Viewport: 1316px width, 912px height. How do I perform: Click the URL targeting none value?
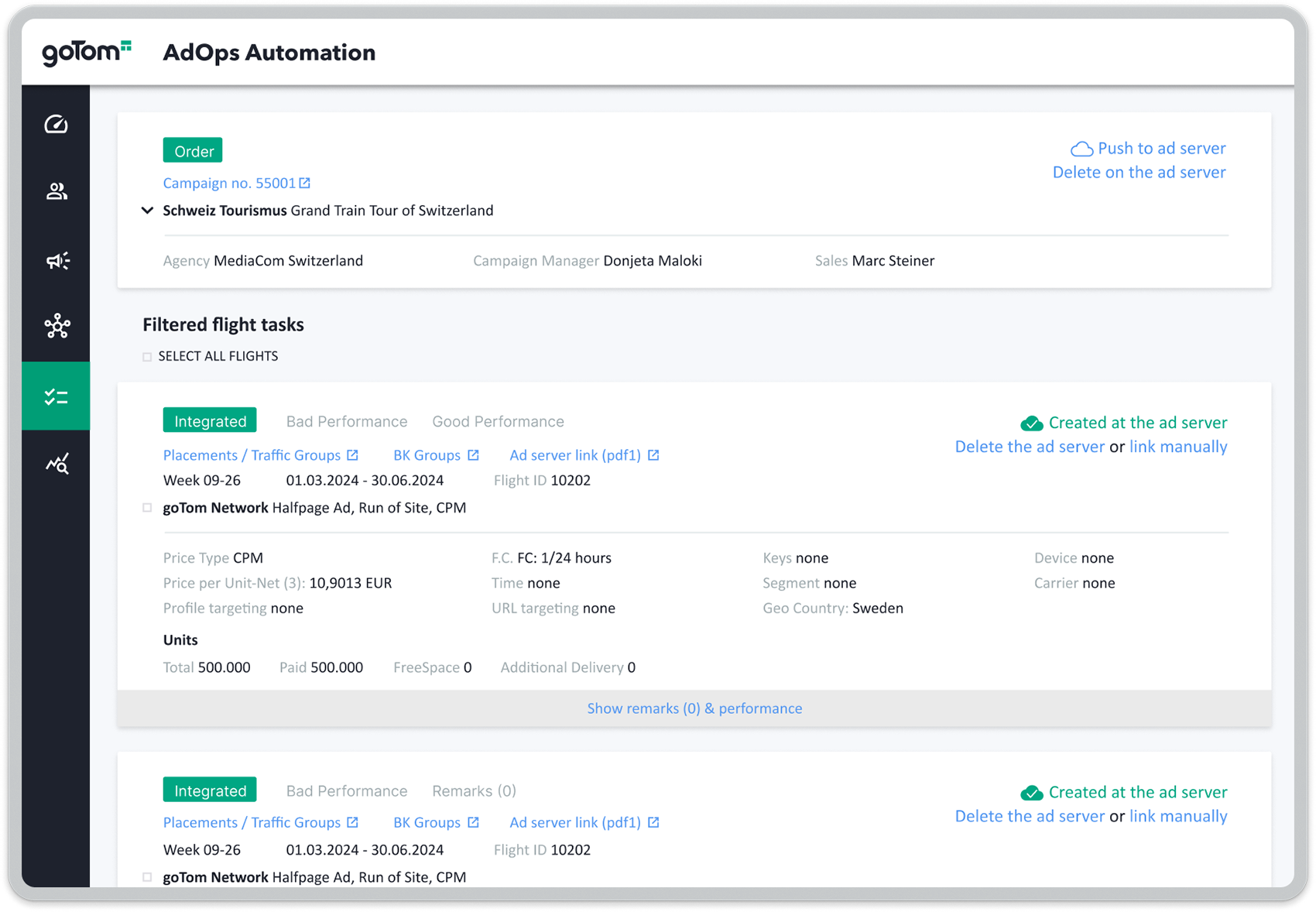tap(599, 609)
